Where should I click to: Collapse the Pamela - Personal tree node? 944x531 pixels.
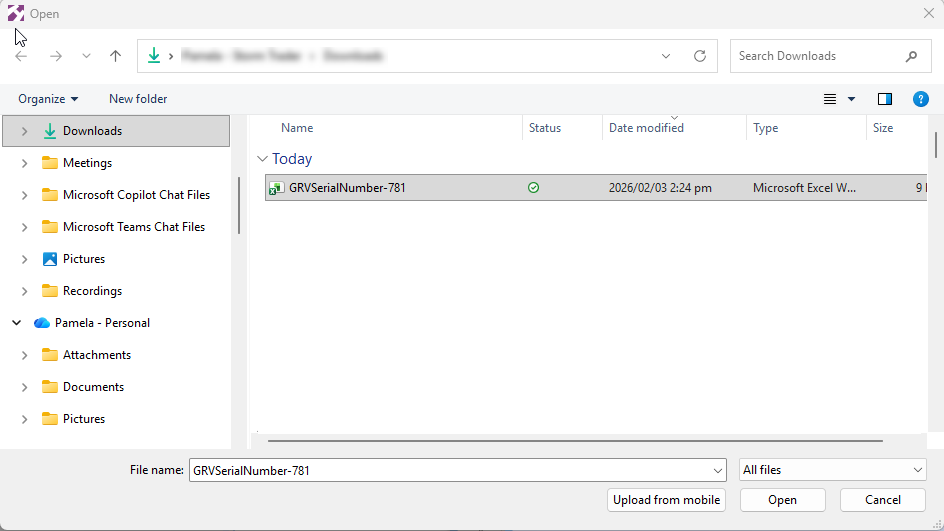pyautogui.click(x=17, y=323)
